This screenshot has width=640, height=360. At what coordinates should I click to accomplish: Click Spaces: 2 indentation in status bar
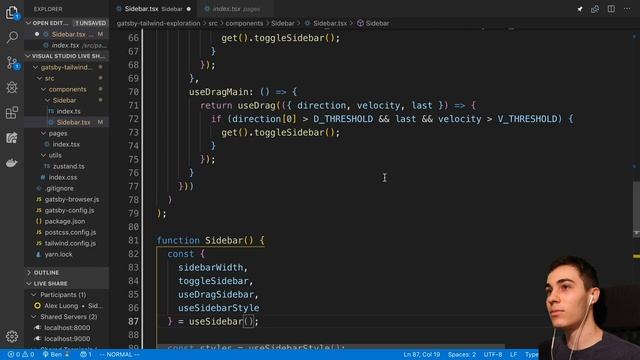click(x=462, y=355)
